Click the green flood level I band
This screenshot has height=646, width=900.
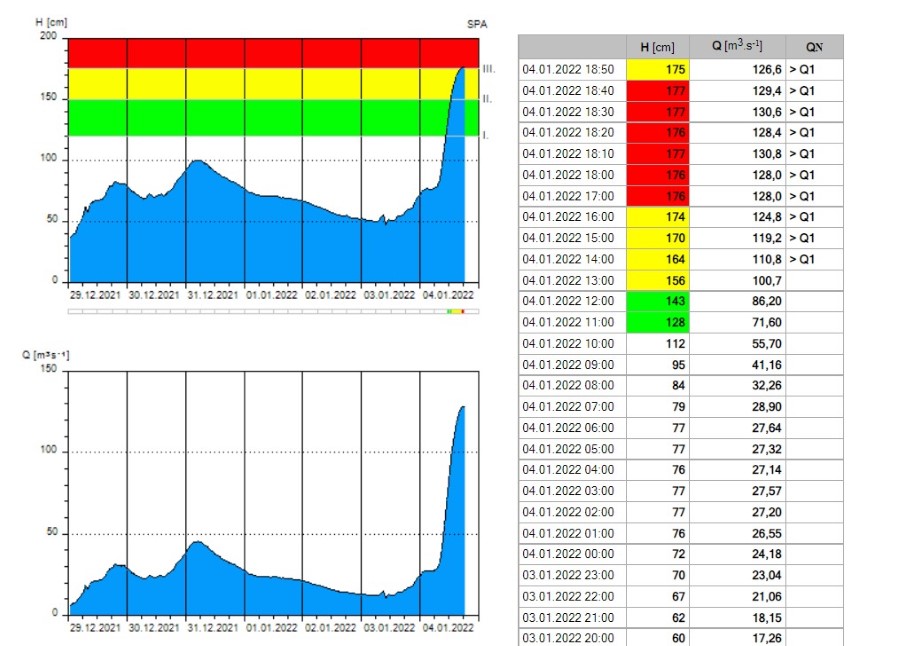pos(272,117)
